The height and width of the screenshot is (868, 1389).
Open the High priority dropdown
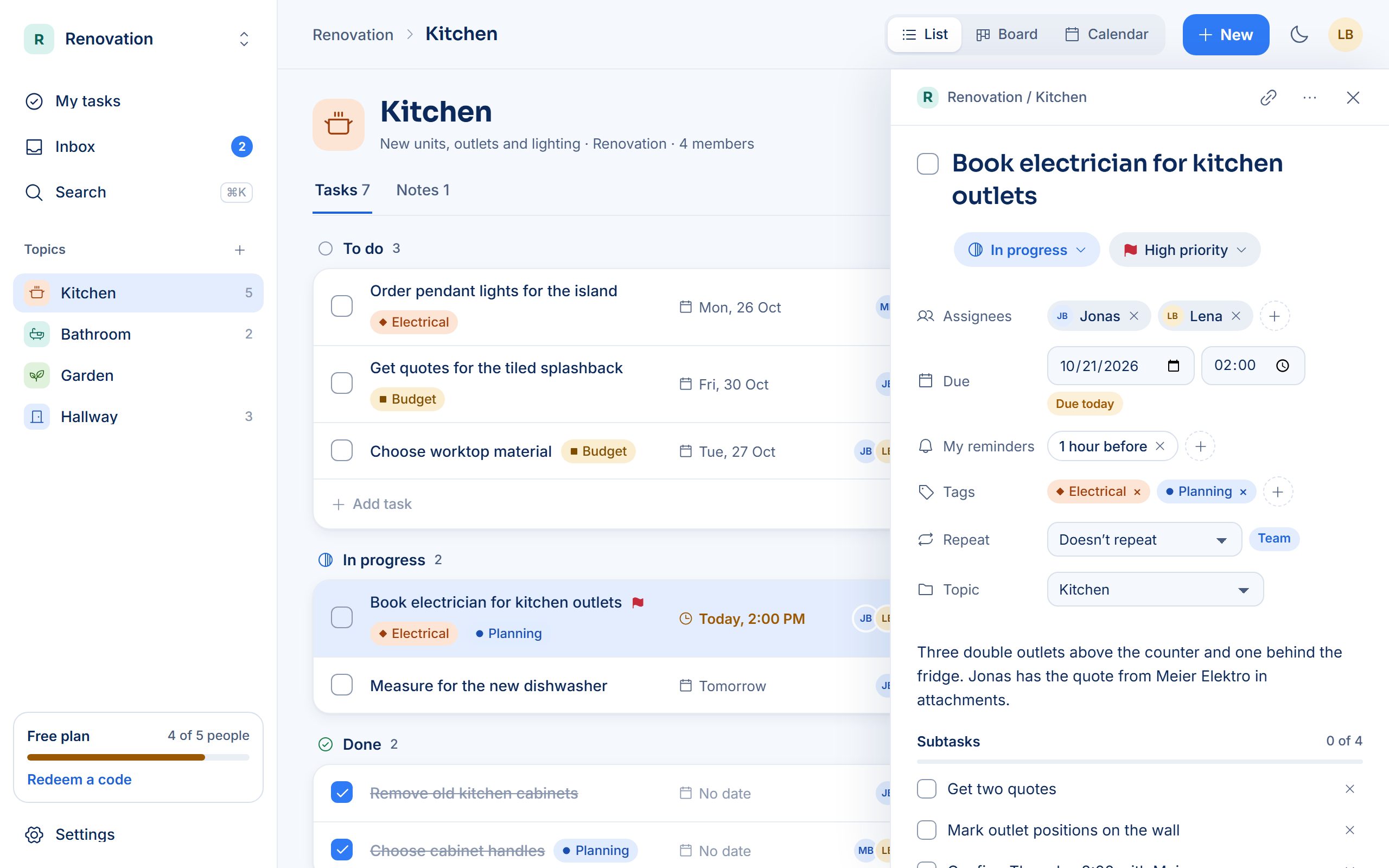1184,250
